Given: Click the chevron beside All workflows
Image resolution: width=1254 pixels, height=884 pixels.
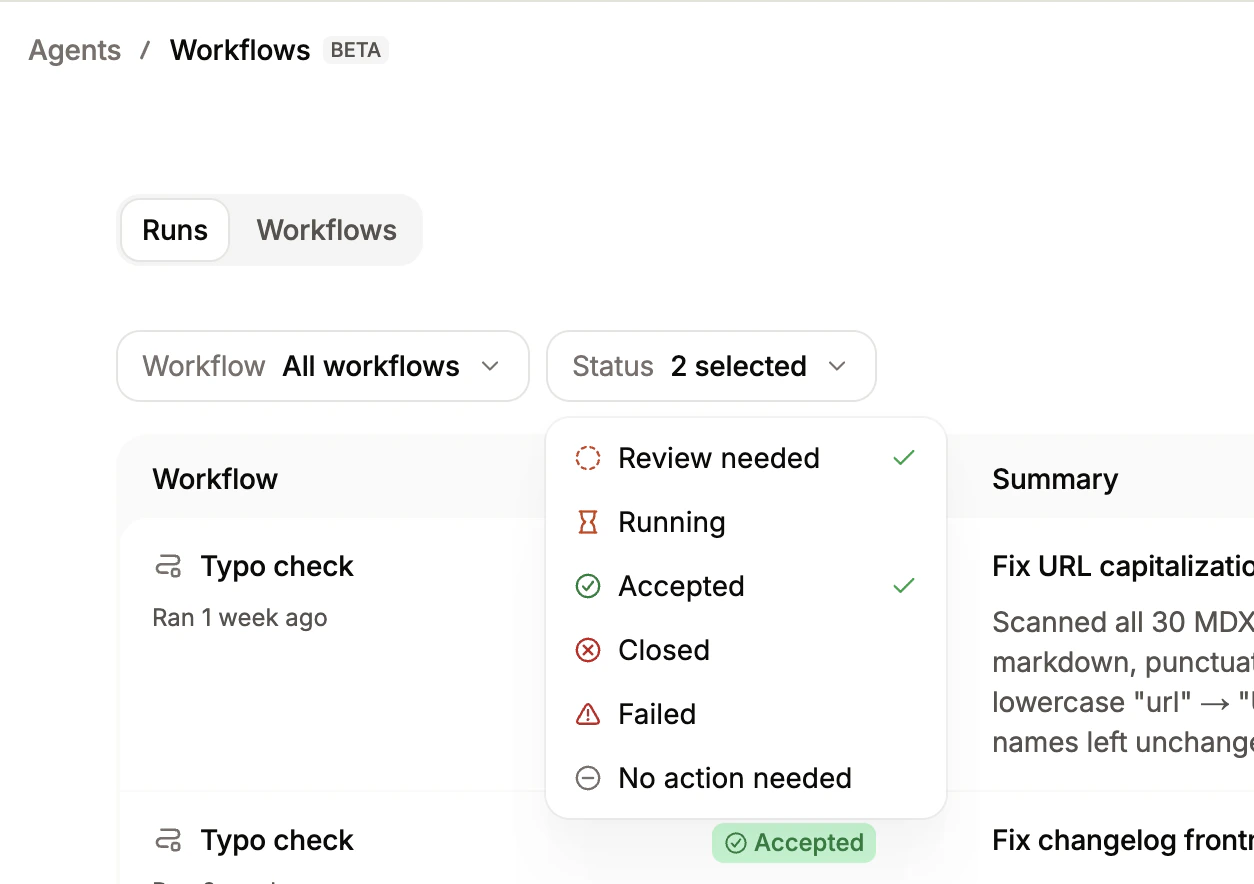Looking at the screenshot, I should [x=490, y=366].
